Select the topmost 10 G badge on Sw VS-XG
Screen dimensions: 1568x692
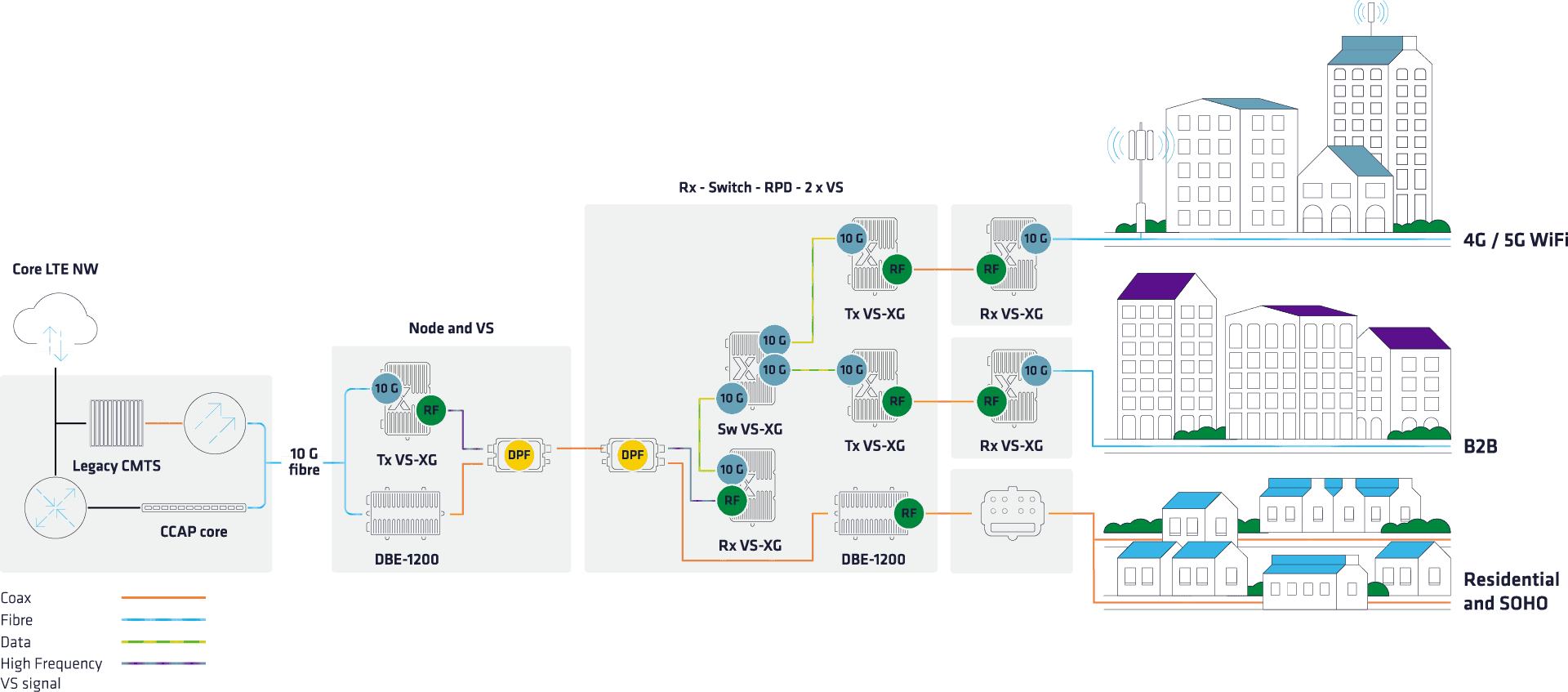(775, 340)
